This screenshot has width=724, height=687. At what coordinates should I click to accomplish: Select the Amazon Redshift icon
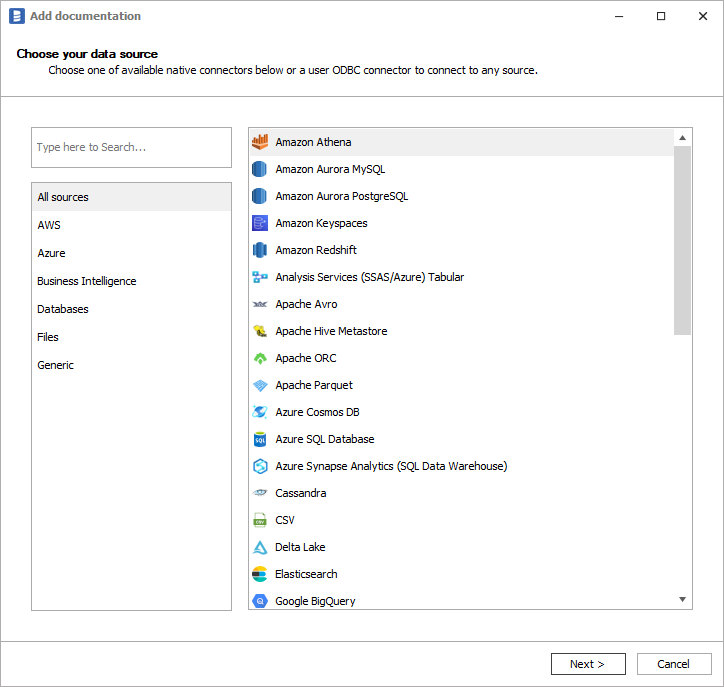coord(260,250)
